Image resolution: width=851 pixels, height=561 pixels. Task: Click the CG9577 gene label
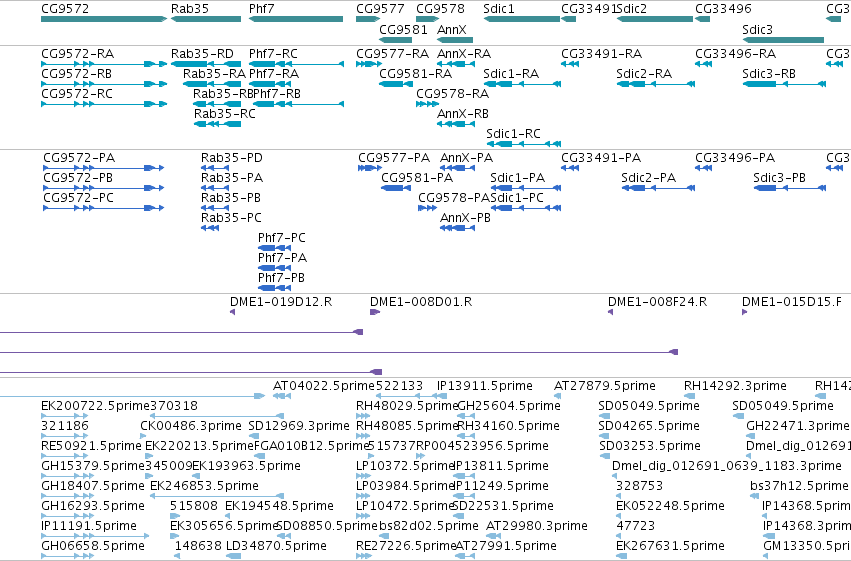point(380,9)
